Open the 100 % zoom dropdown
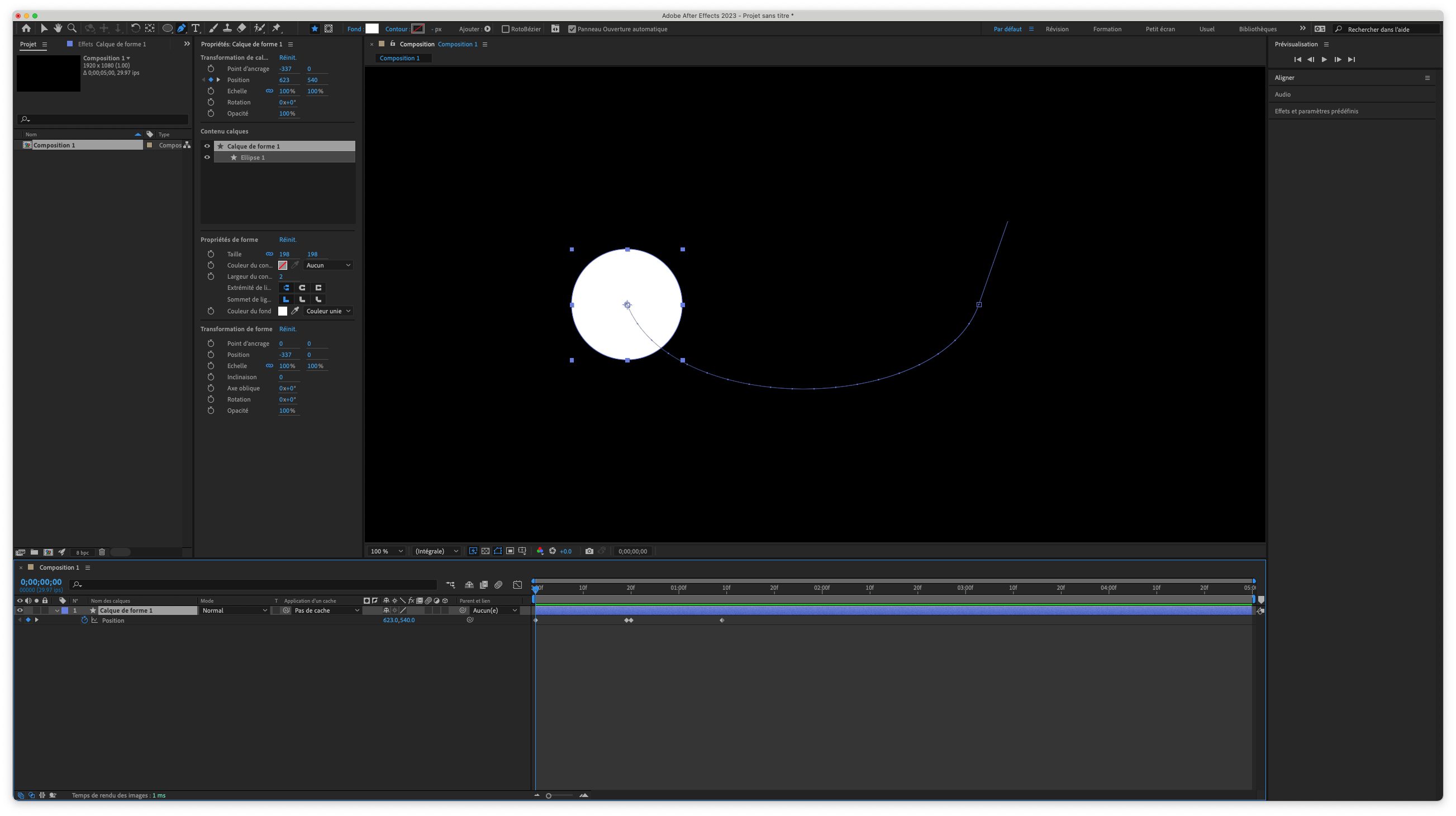This screenshot has height=816, width=1456. (387, 551)
